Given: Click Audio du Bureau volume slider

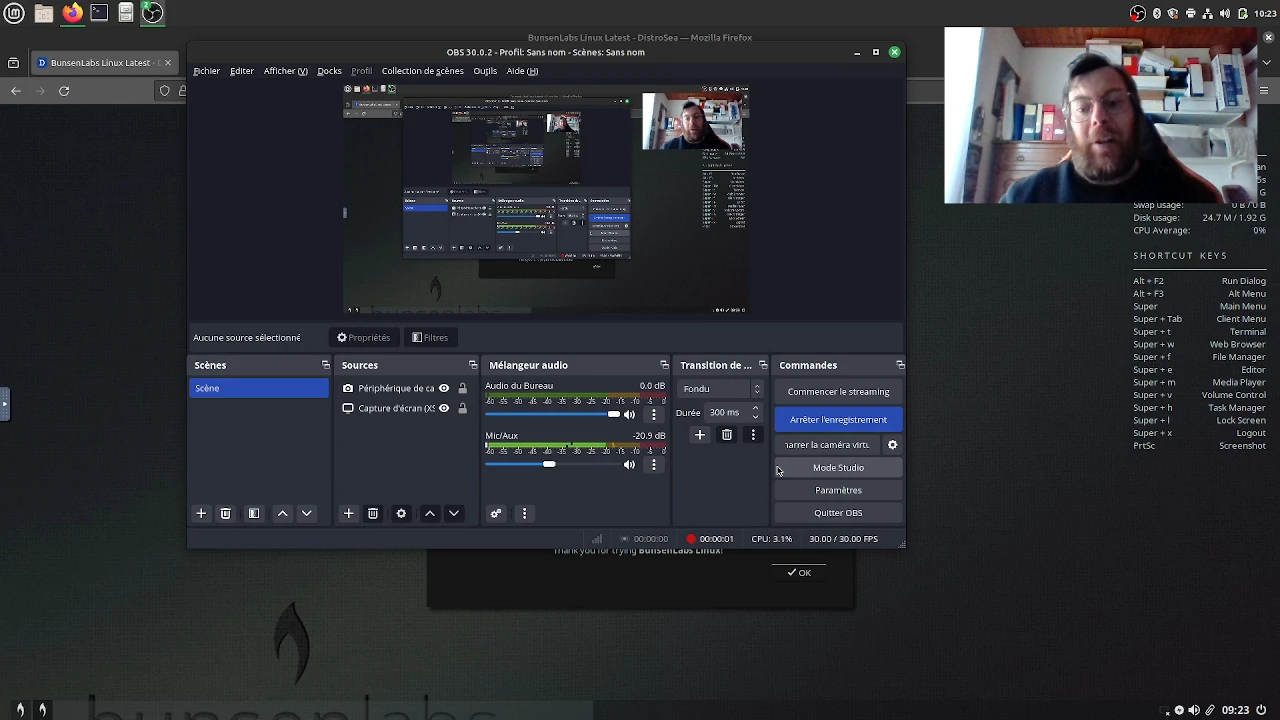Looking at the screenshot, I should (553, 414).
